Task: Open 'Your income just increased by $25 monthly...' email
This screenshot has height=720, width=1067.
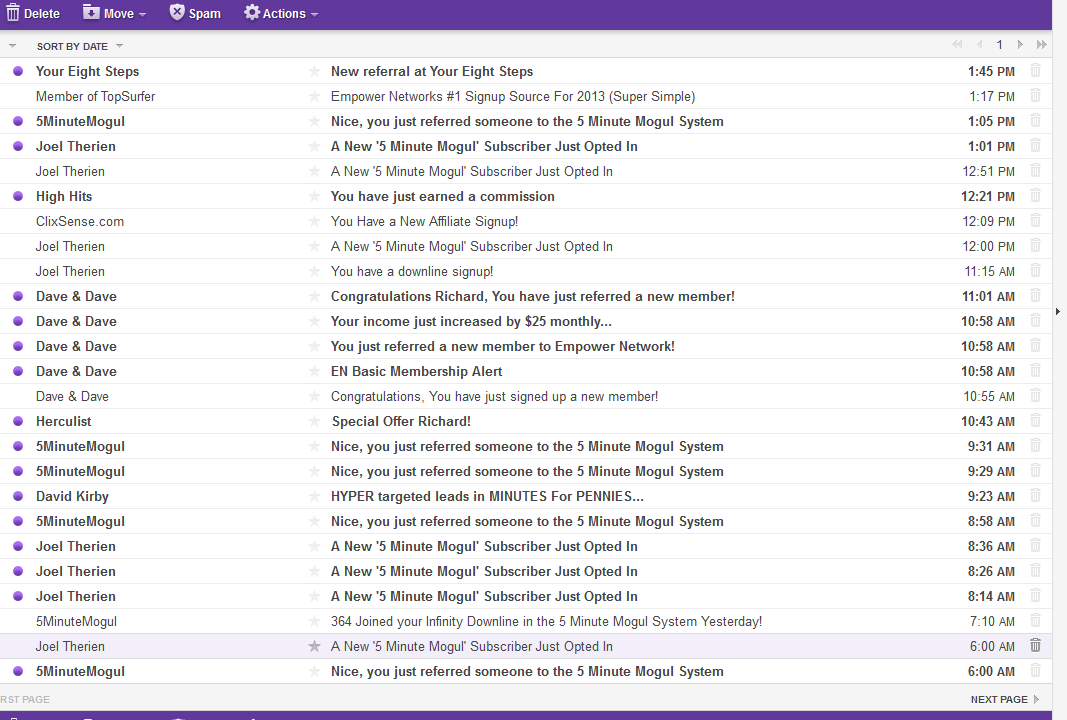Action: click(x=471, y=321)
